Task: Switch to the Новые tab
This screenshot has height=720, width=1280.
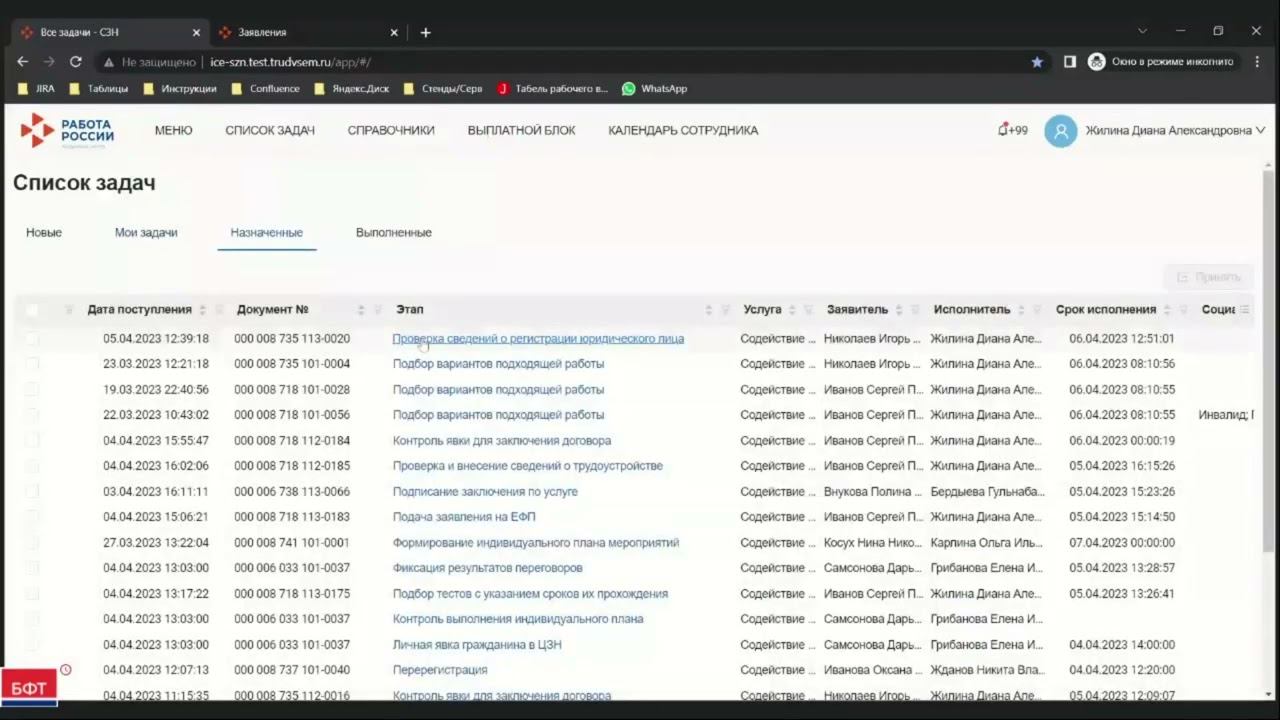Action: pyautogui.click(x=44, y=232)
